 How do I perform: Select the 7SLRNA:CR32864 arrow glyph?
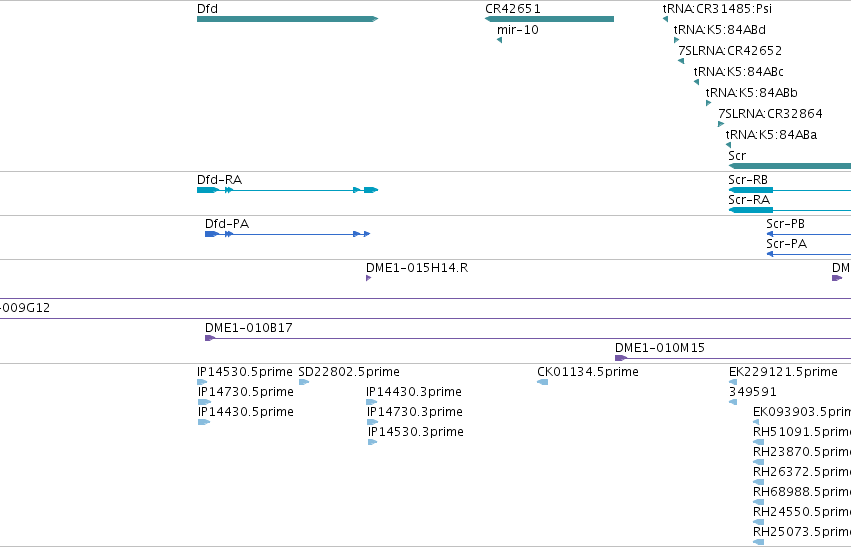[x=721, y=124]
